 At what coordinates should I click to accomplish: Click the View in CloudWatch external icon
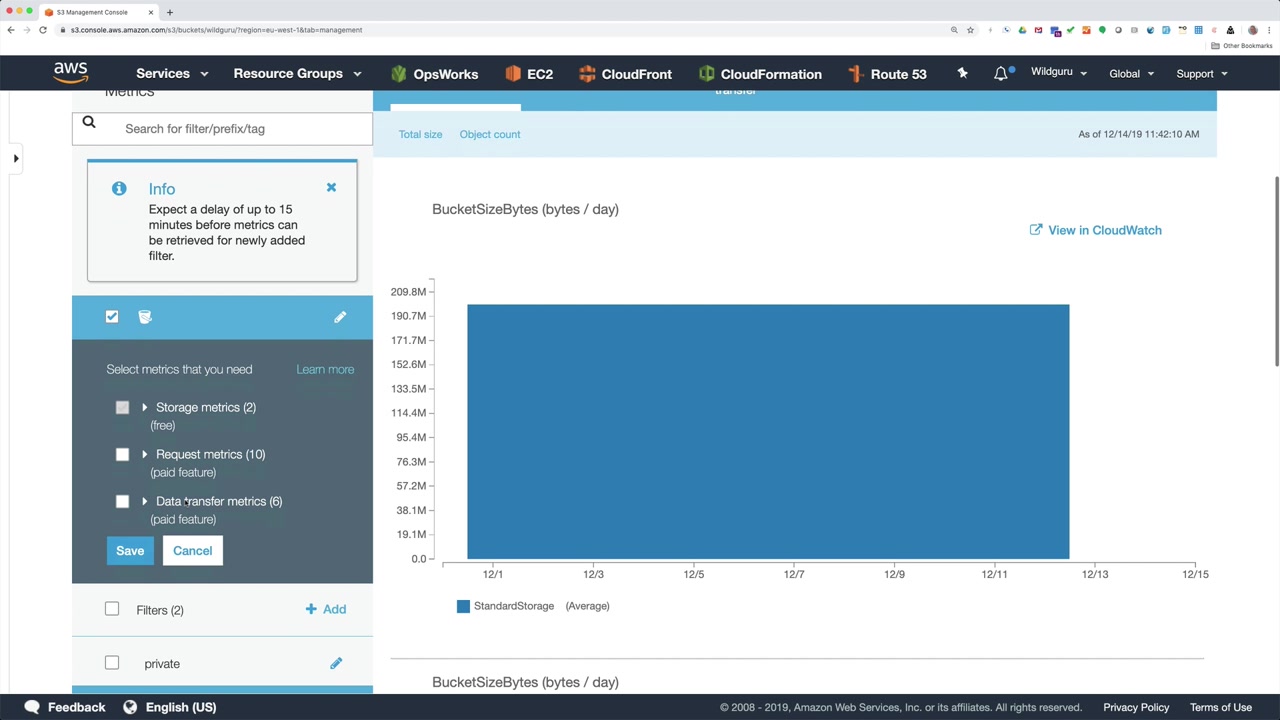[x=1036, y=230]
